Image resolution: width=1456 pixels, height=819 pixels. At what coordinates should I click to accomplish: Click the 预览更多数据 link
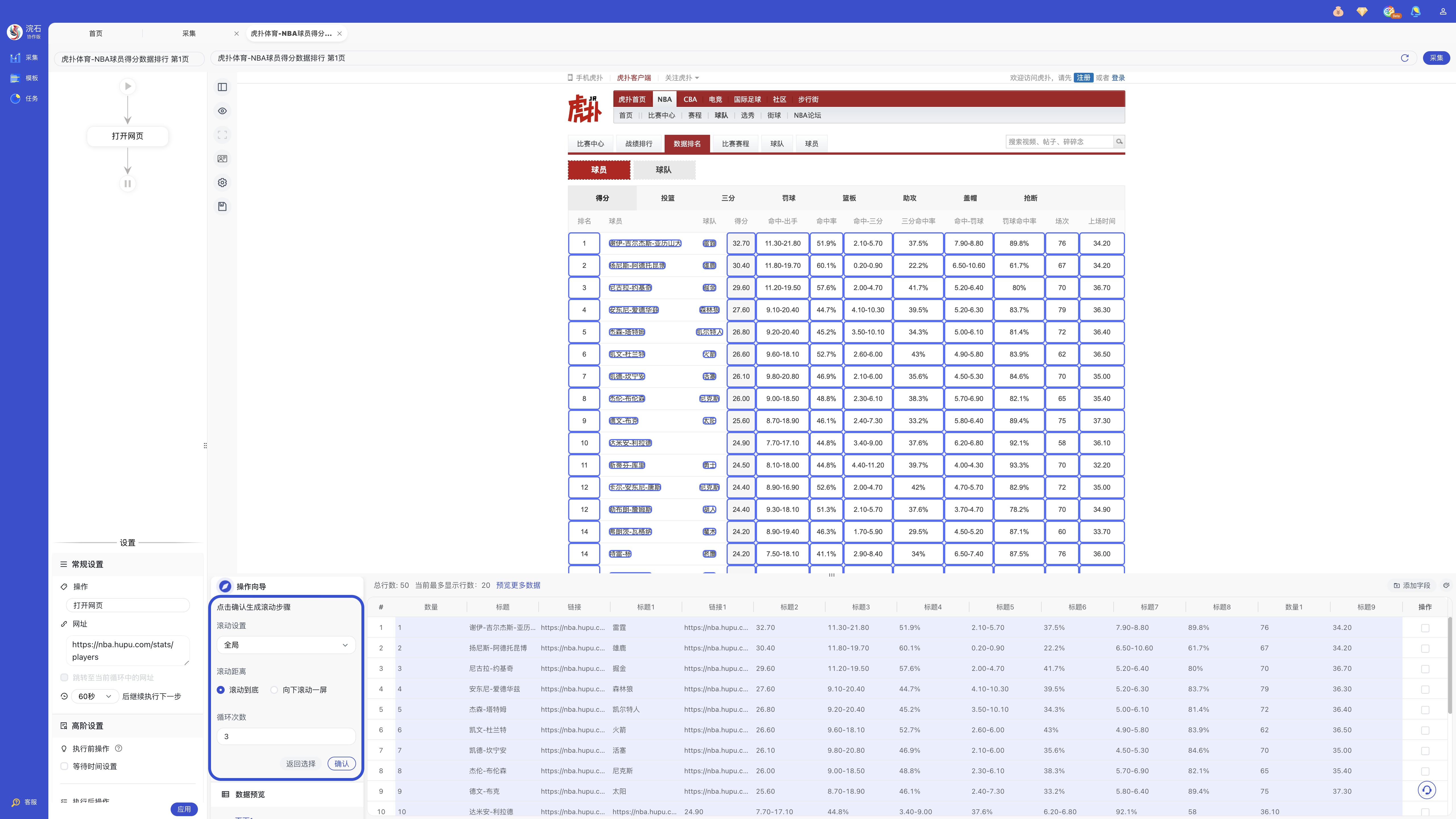518,586
